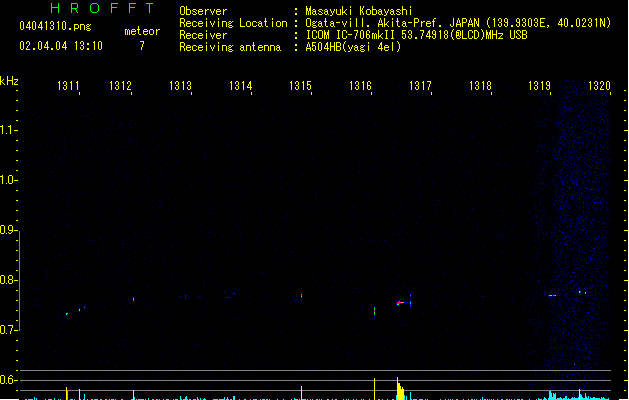Screen dimensions: 629x400
Task: Click the 1.0 kHz frequency label
Action: click(8, 180)
